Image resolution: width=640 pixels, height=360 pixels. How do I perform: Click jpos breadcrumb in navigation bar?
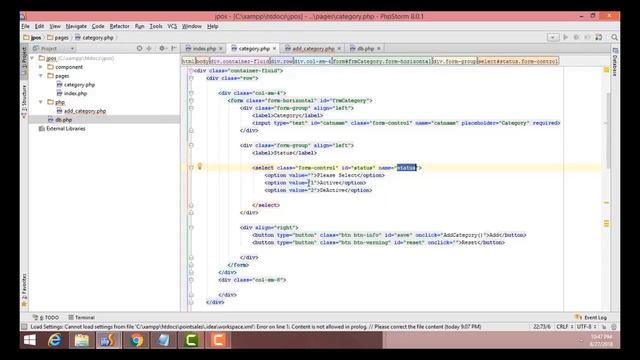[x=32, y=38]
